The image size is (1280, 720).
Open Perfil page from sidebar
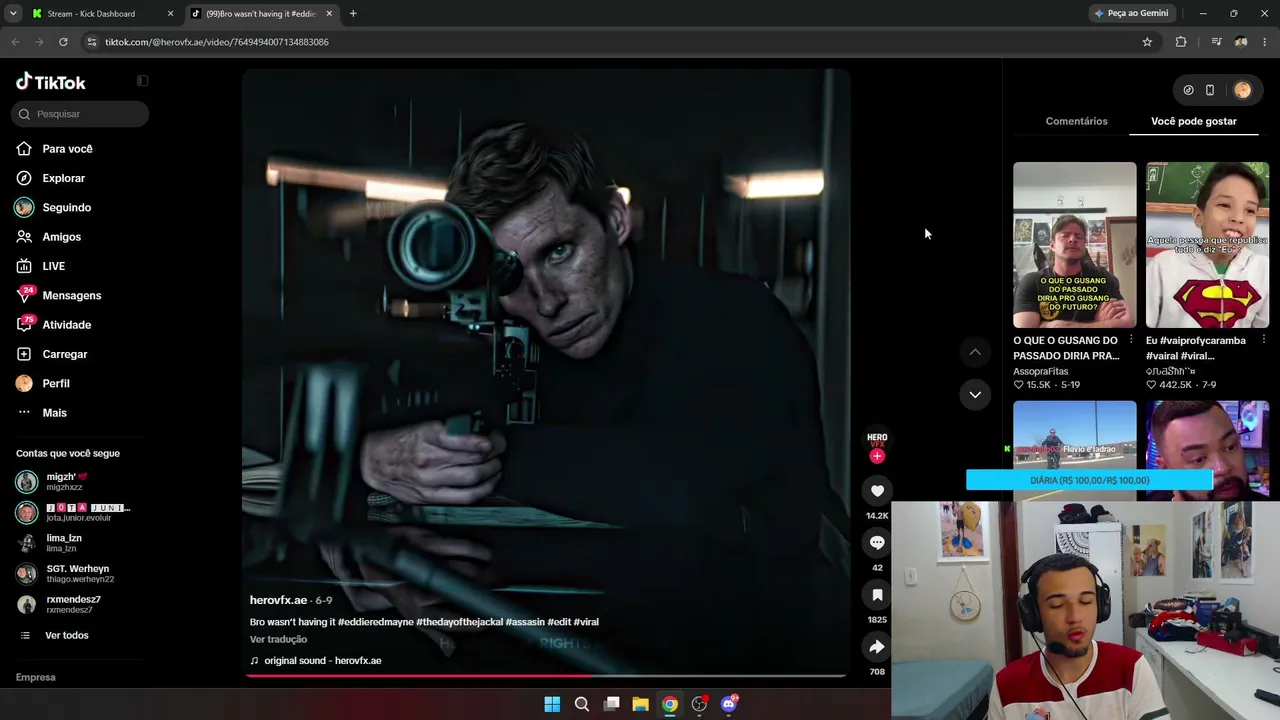click(55, 383)
